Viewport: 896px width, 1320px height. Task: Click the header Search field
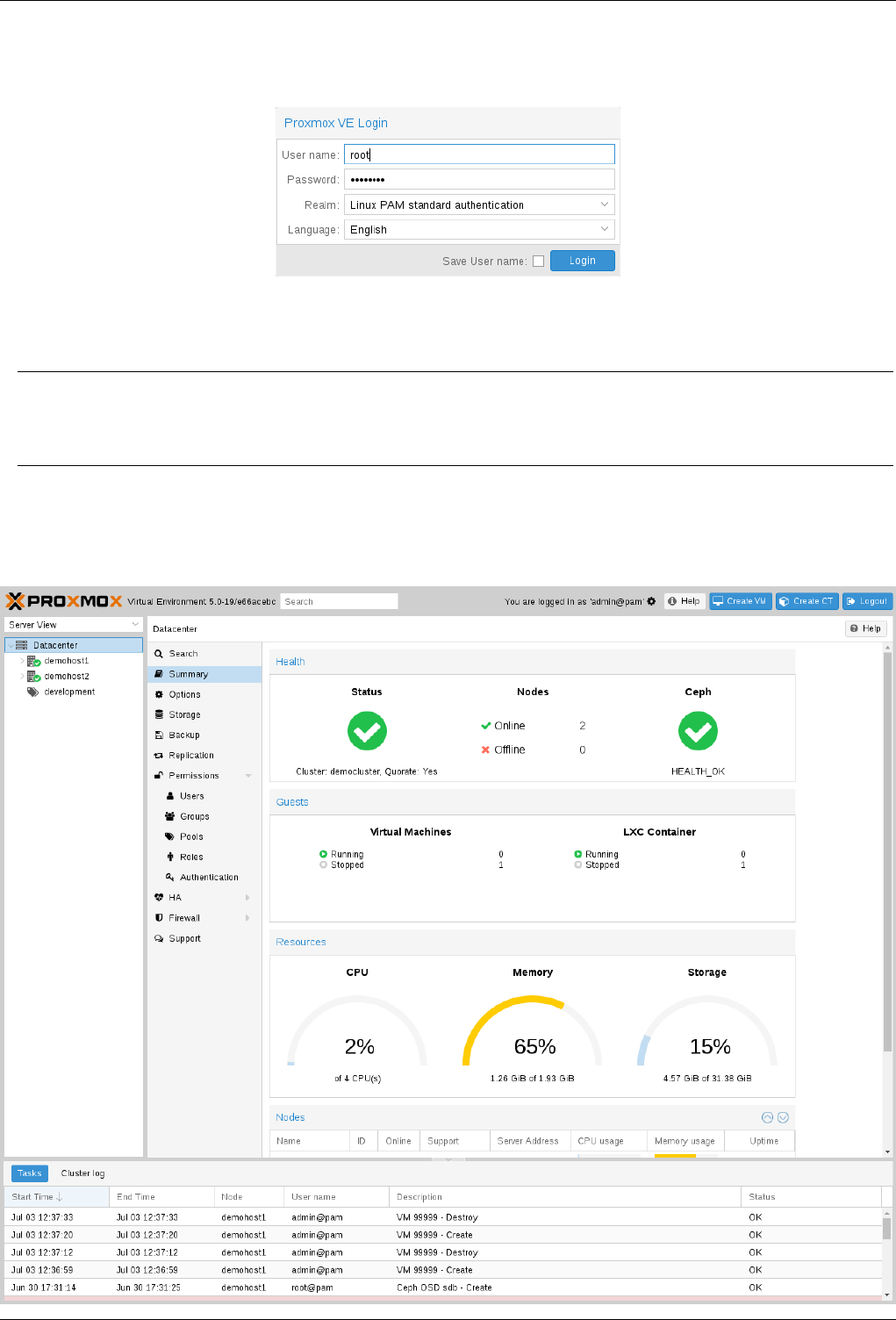click(339, 601)
